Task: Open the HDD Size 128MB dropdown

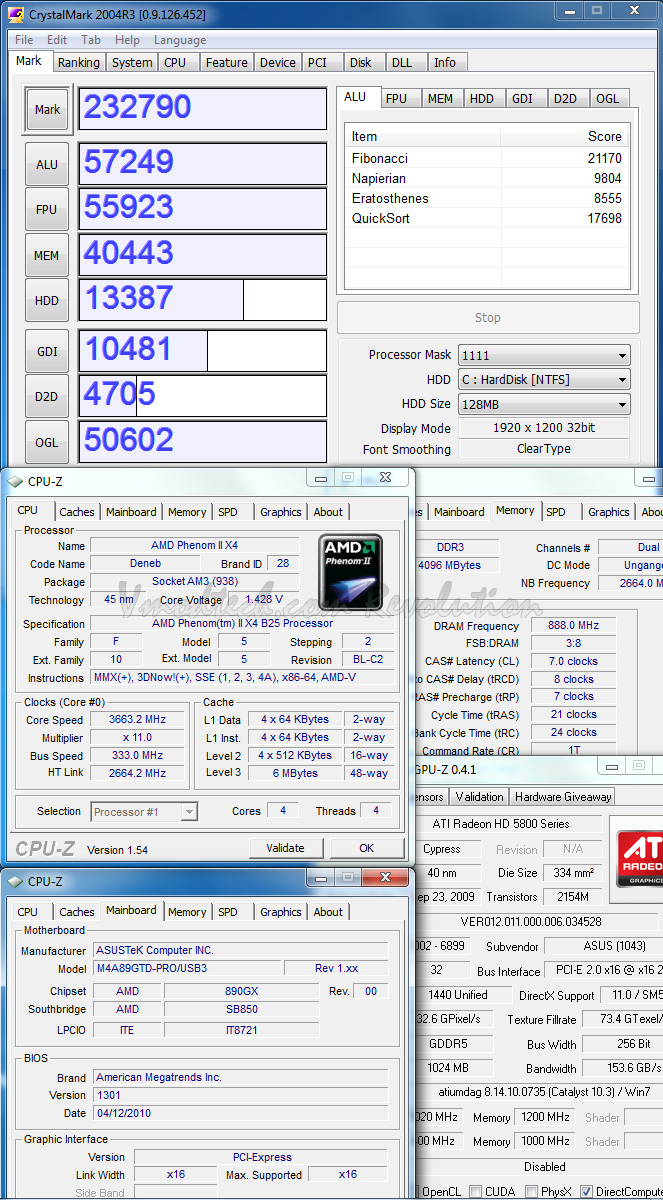Action: [544, 404]
